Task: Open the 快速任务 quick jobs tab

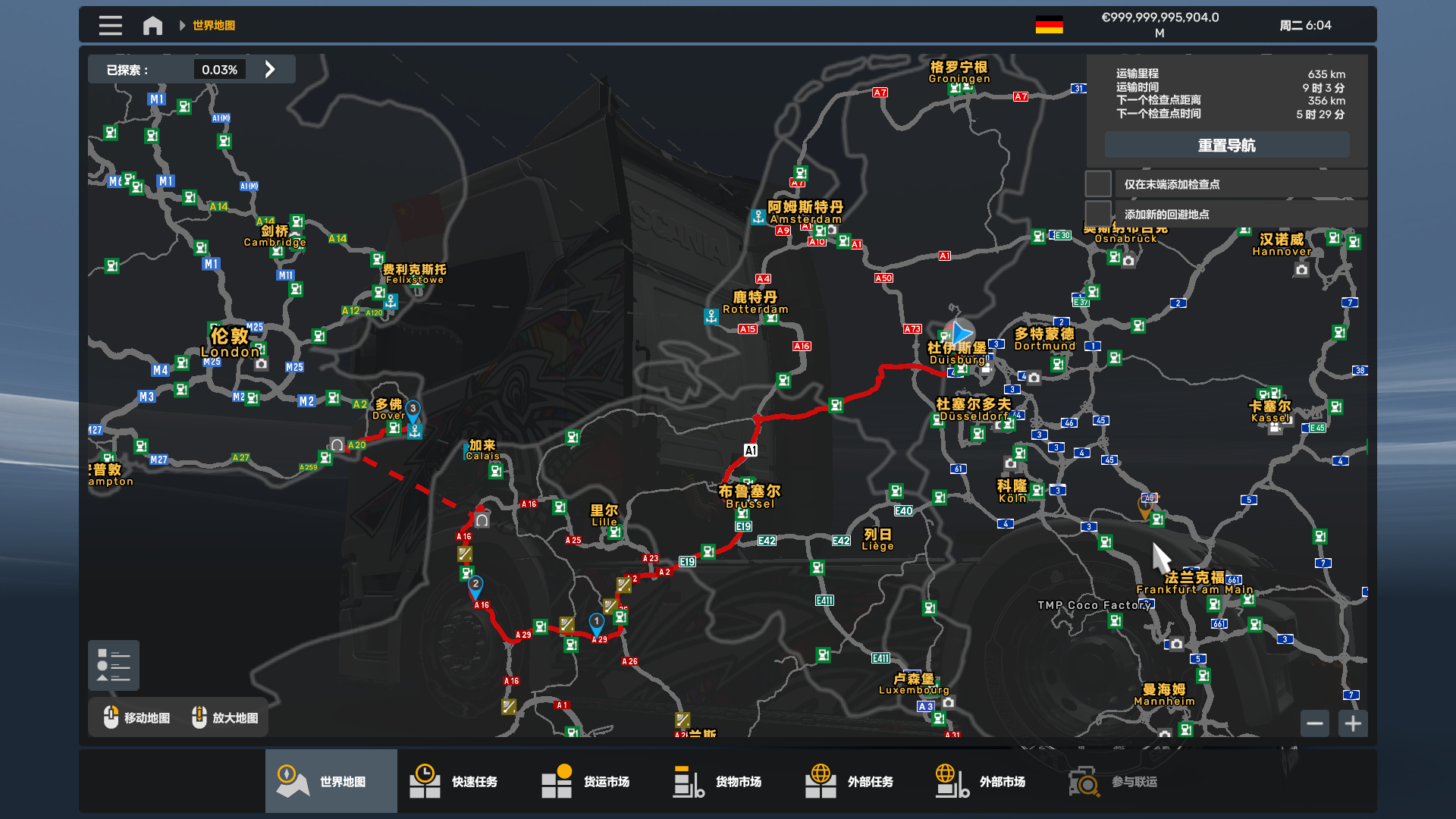Action: (463, 781)
